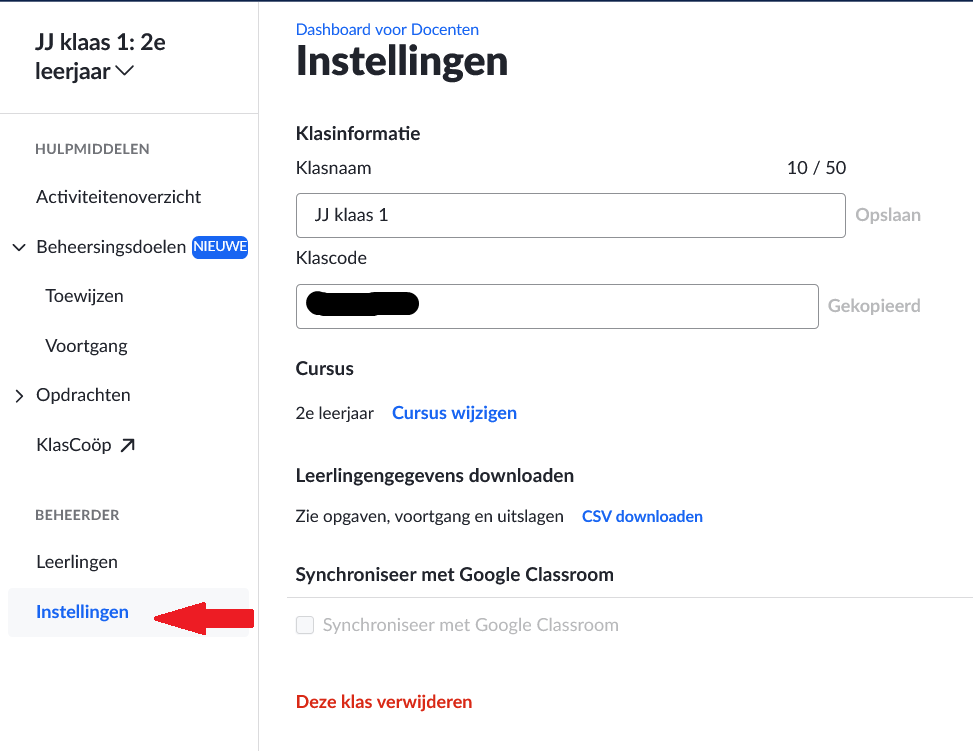
Task: Toggle the Synchroniseer met Google Classroom checkbox
Action: [x=305, y=624]
